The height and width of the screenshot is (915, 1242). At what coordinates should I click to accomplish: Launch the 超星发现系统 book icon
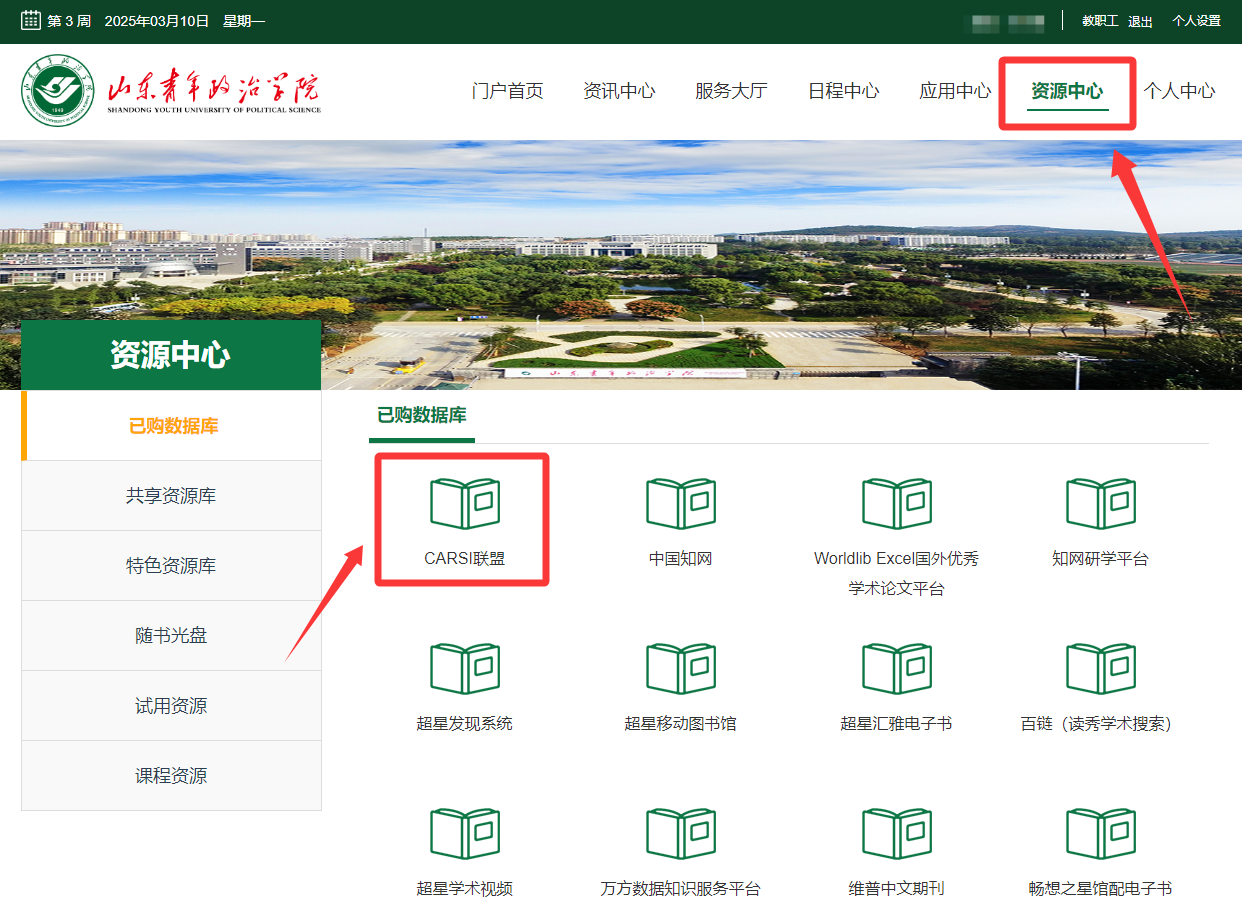[464, 668]
